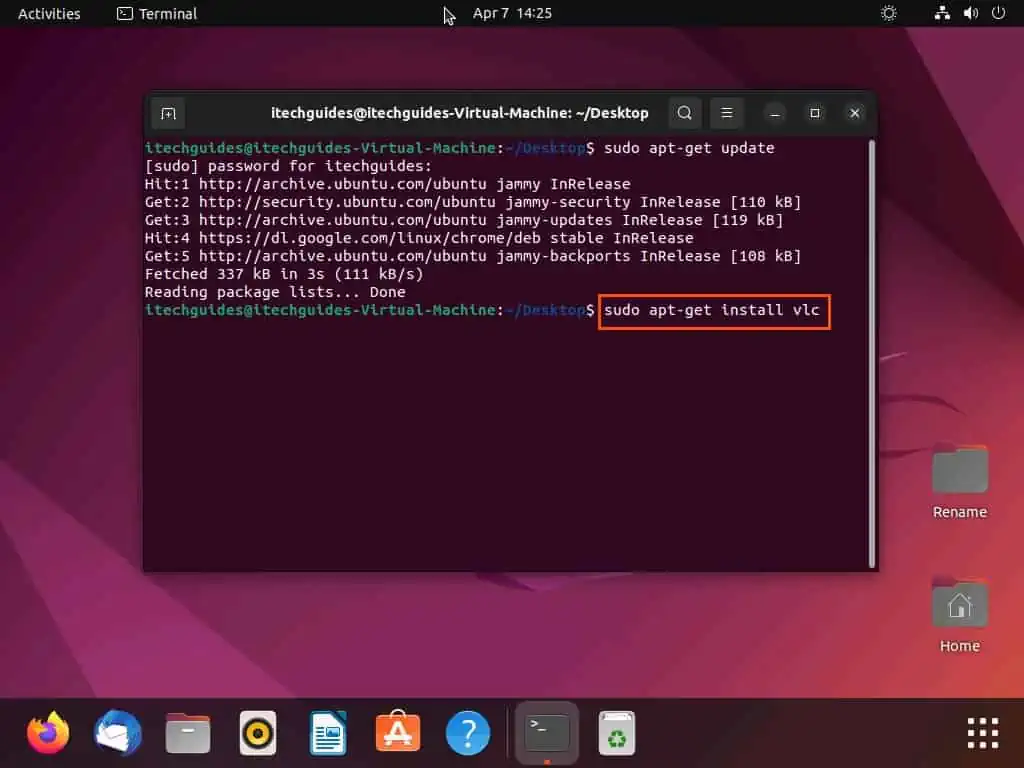Open a new terminal tab with the plus button
The height and width of the screenshot is (768, 1024).
[x=167, y=113]
